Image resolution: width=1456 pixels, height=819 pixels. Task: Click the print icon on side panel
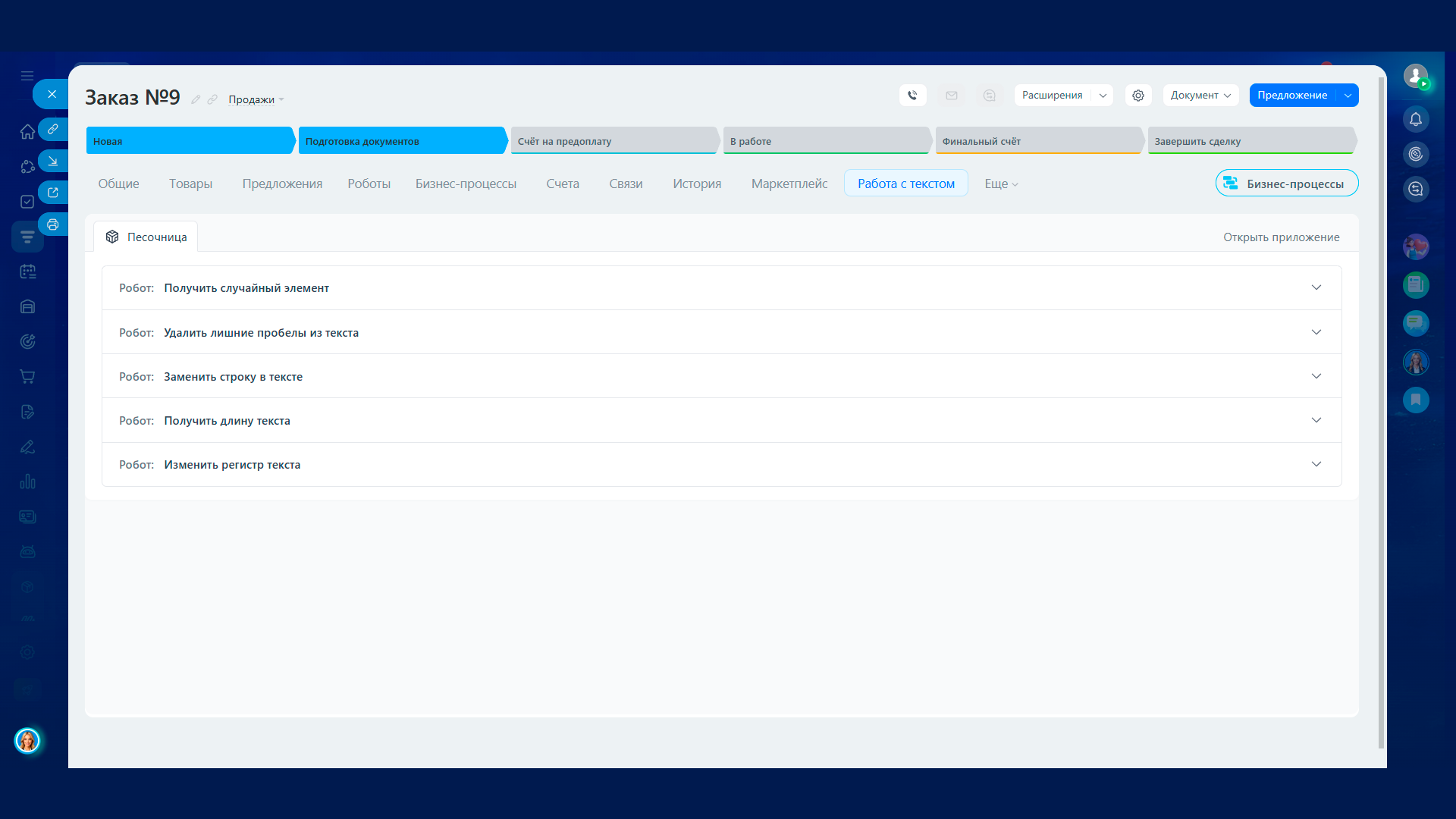[53, 224]
